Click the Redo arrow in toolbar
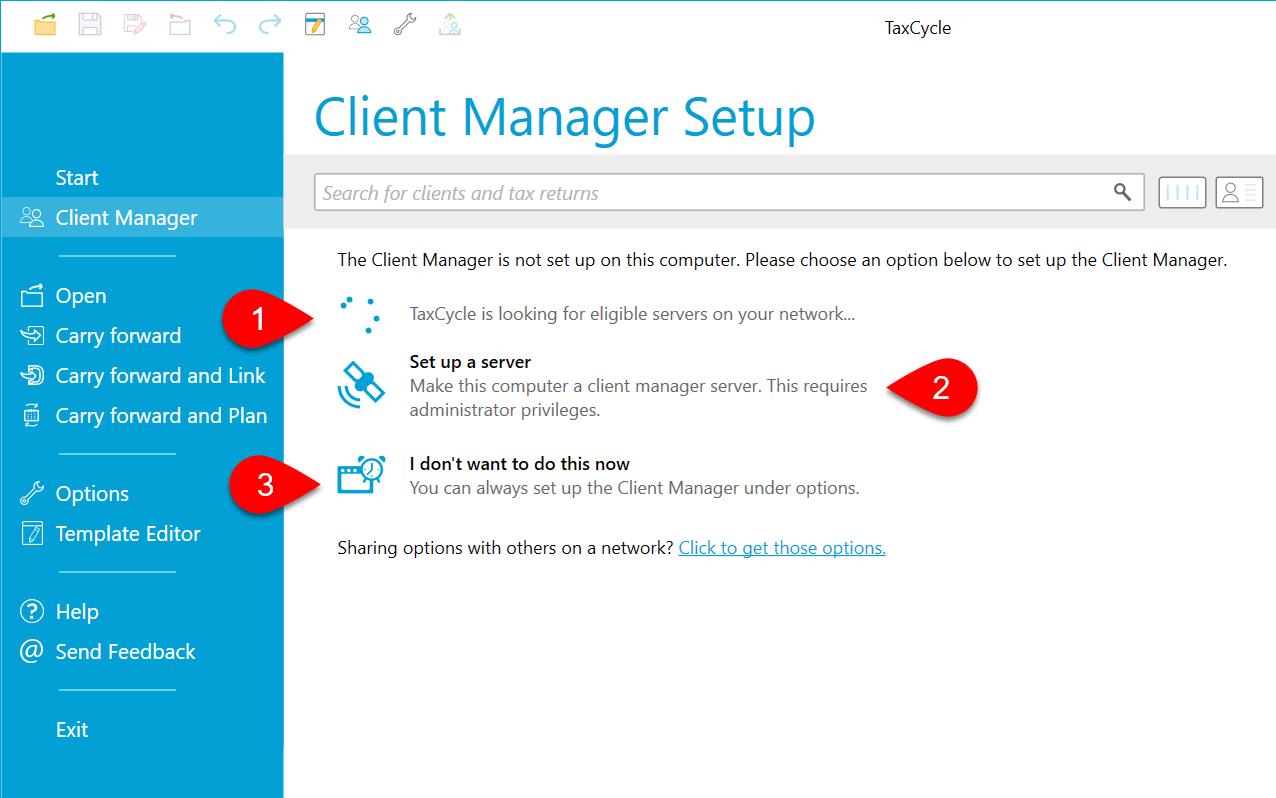The height and width of the screenshot is (798, 1276). (x=270, y=25)
